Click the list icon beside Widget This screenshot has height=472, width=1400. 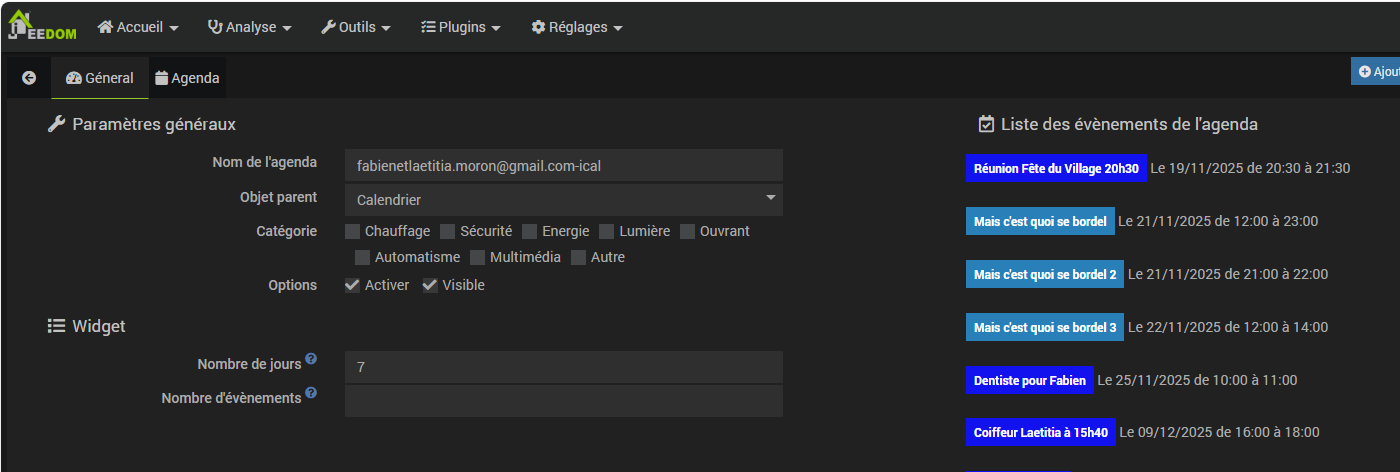coord(56,325)
